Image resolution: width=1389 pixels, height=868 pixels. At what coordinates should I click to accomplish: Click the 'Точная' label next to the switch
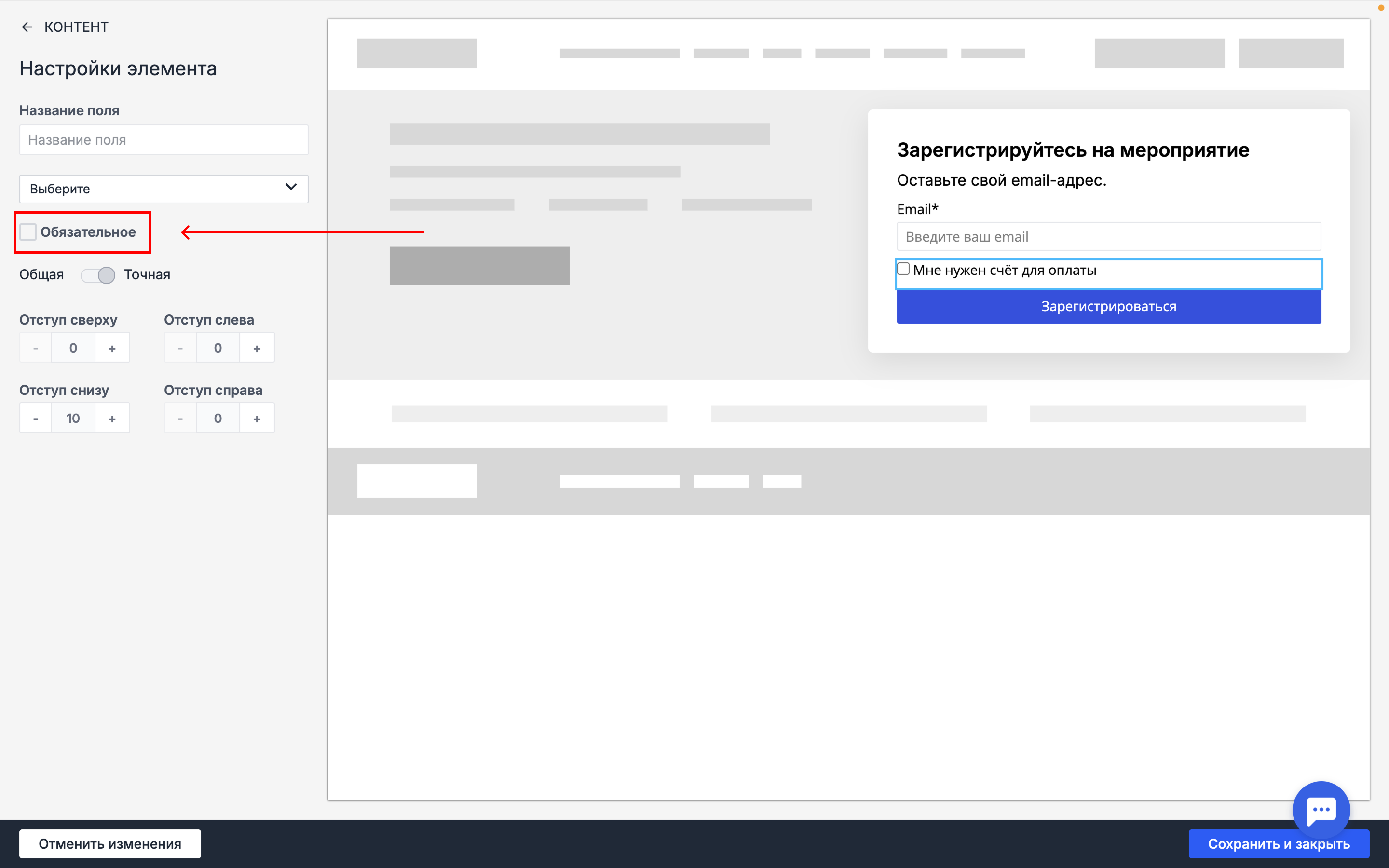tap(147, 275)
